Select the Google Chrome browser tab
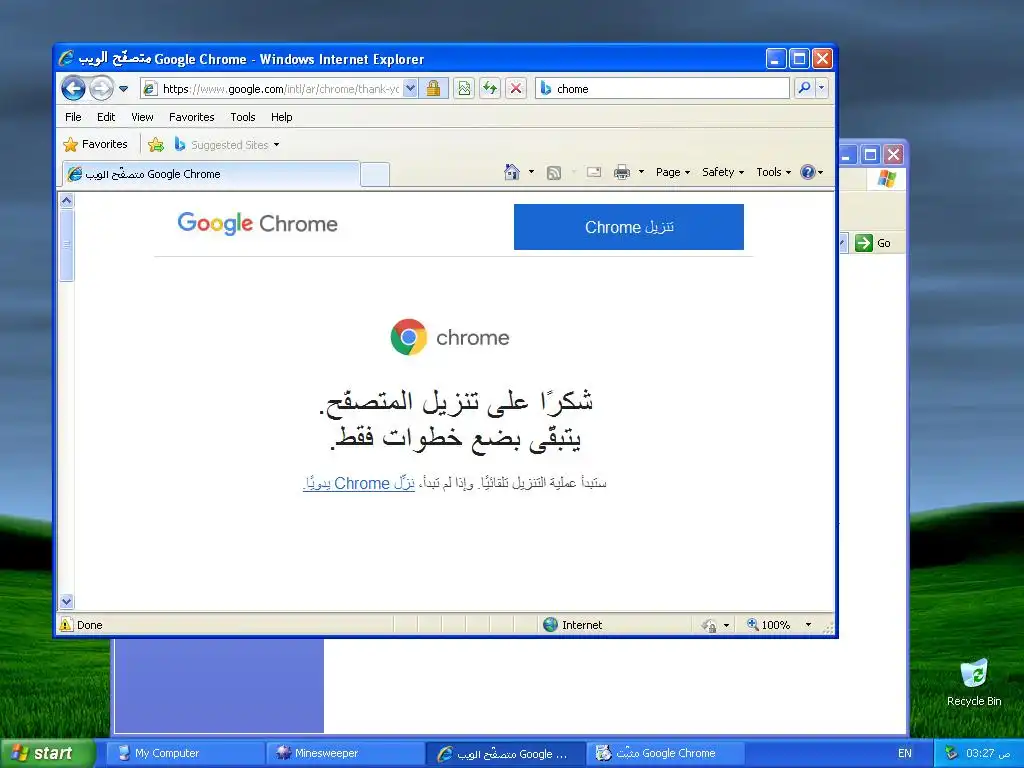Viewport: 1024px width, 768px height. tap(211, 174)
